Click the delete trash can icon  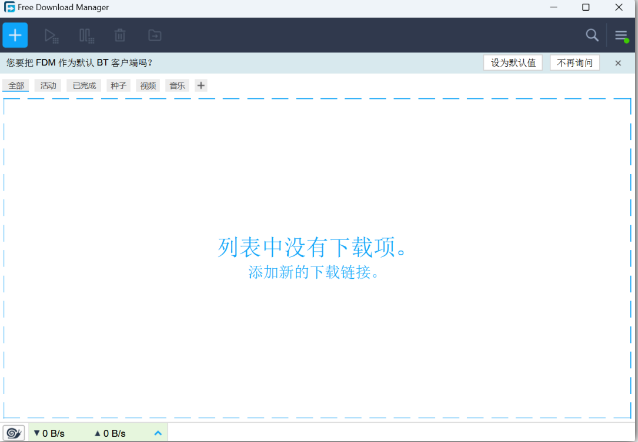click(120, 35)
